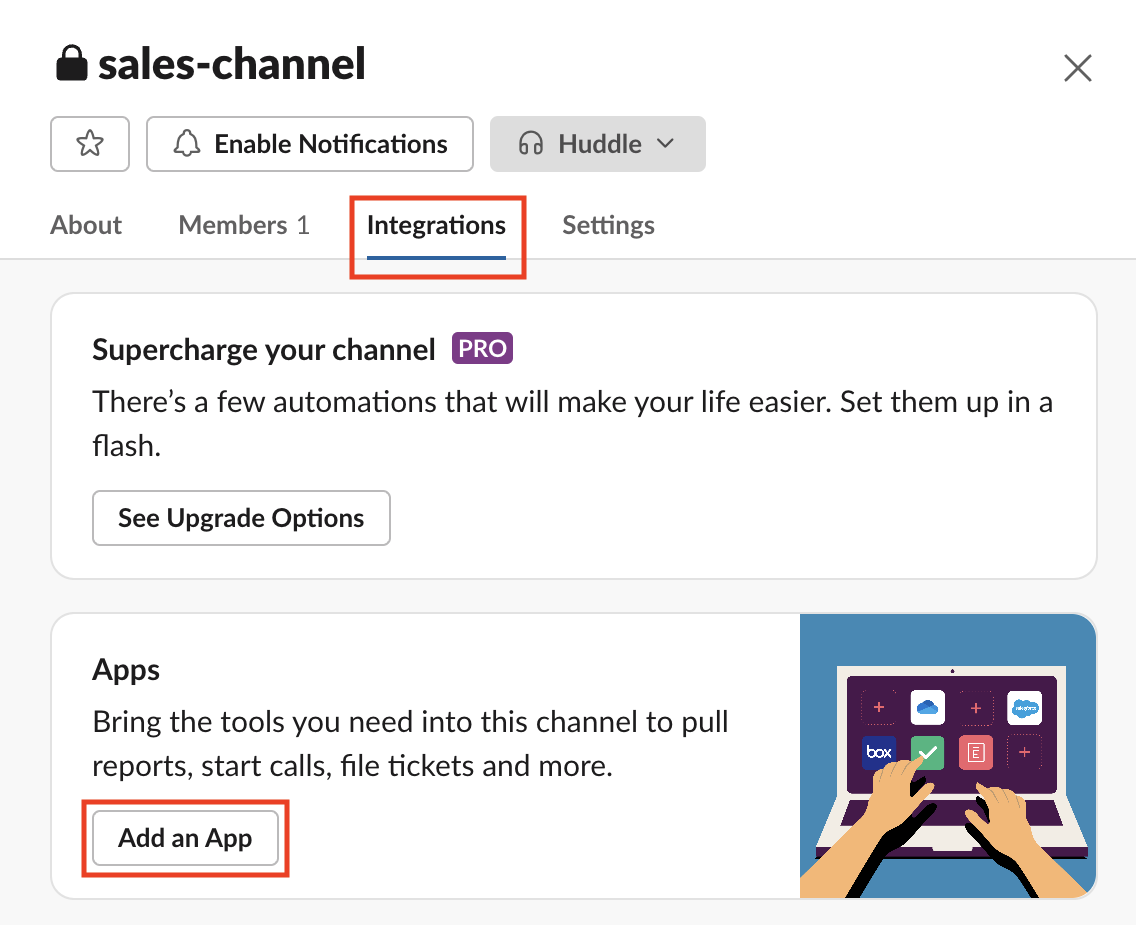The image size is (1136, 925).
Task: Click See Upgrade Options button
Action: [241, 518]
